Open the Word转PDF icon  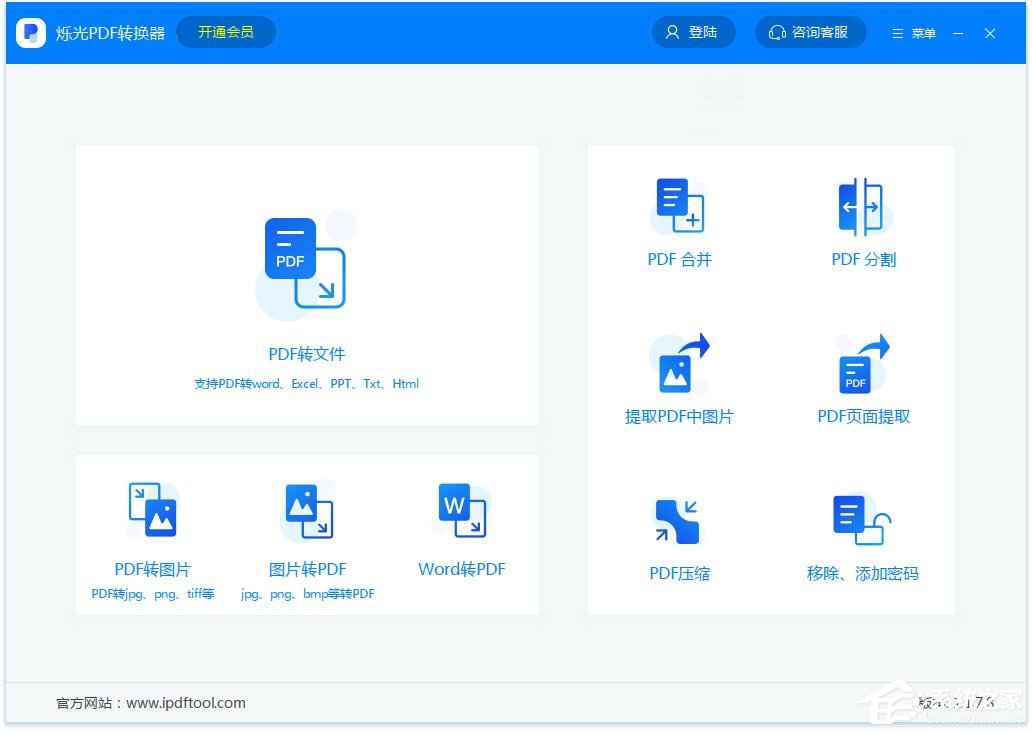tap(462, 510)
